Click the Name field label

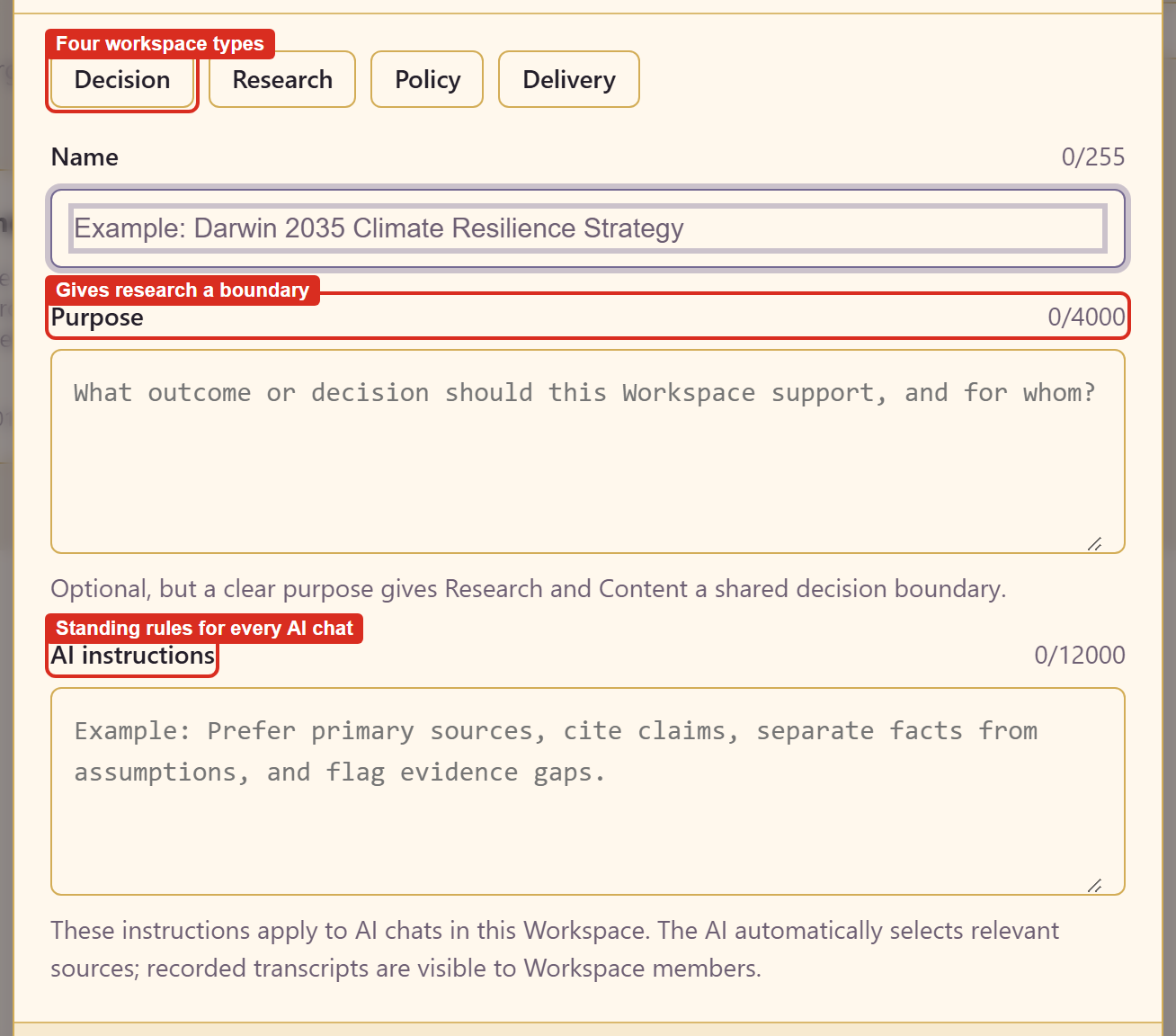click(x=85, y=157)
